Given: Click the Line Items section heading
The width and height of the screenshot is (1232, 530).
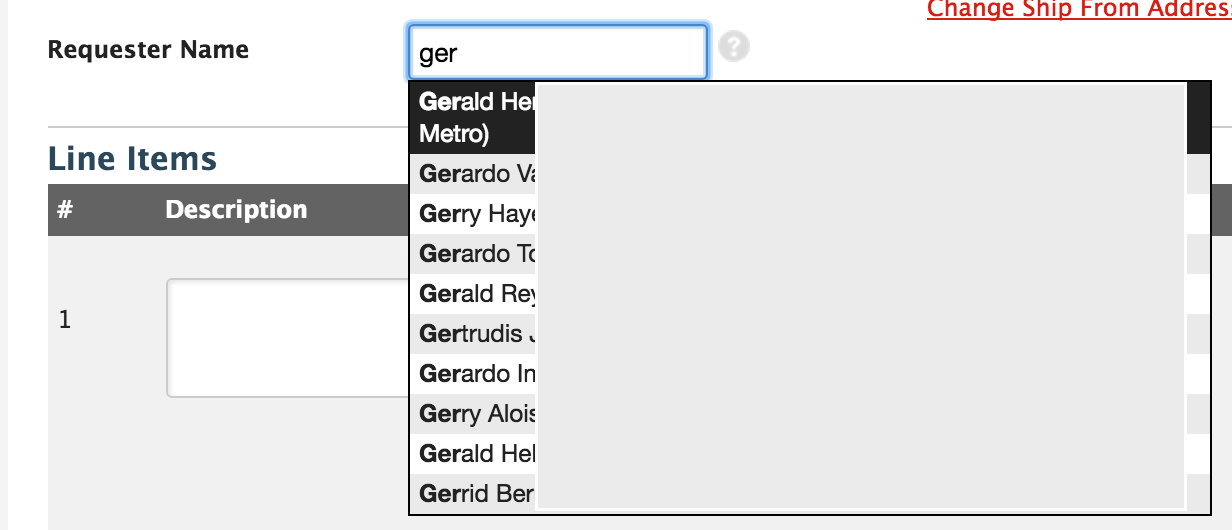Looking at the screenshot, I should pyautogui.click(x=132, y=159).
